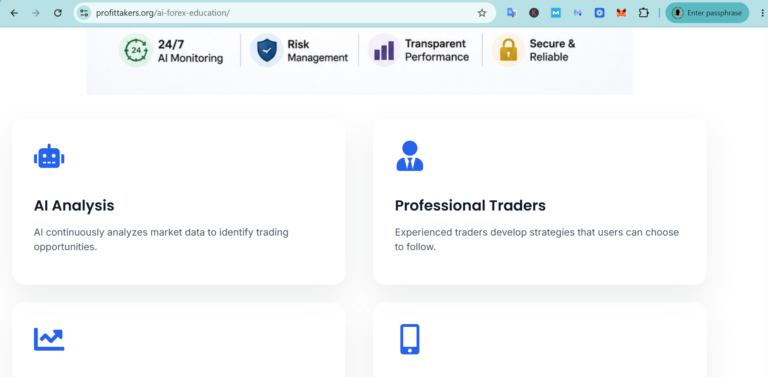Focus the address bar showing profittakers.org URL

284,13
